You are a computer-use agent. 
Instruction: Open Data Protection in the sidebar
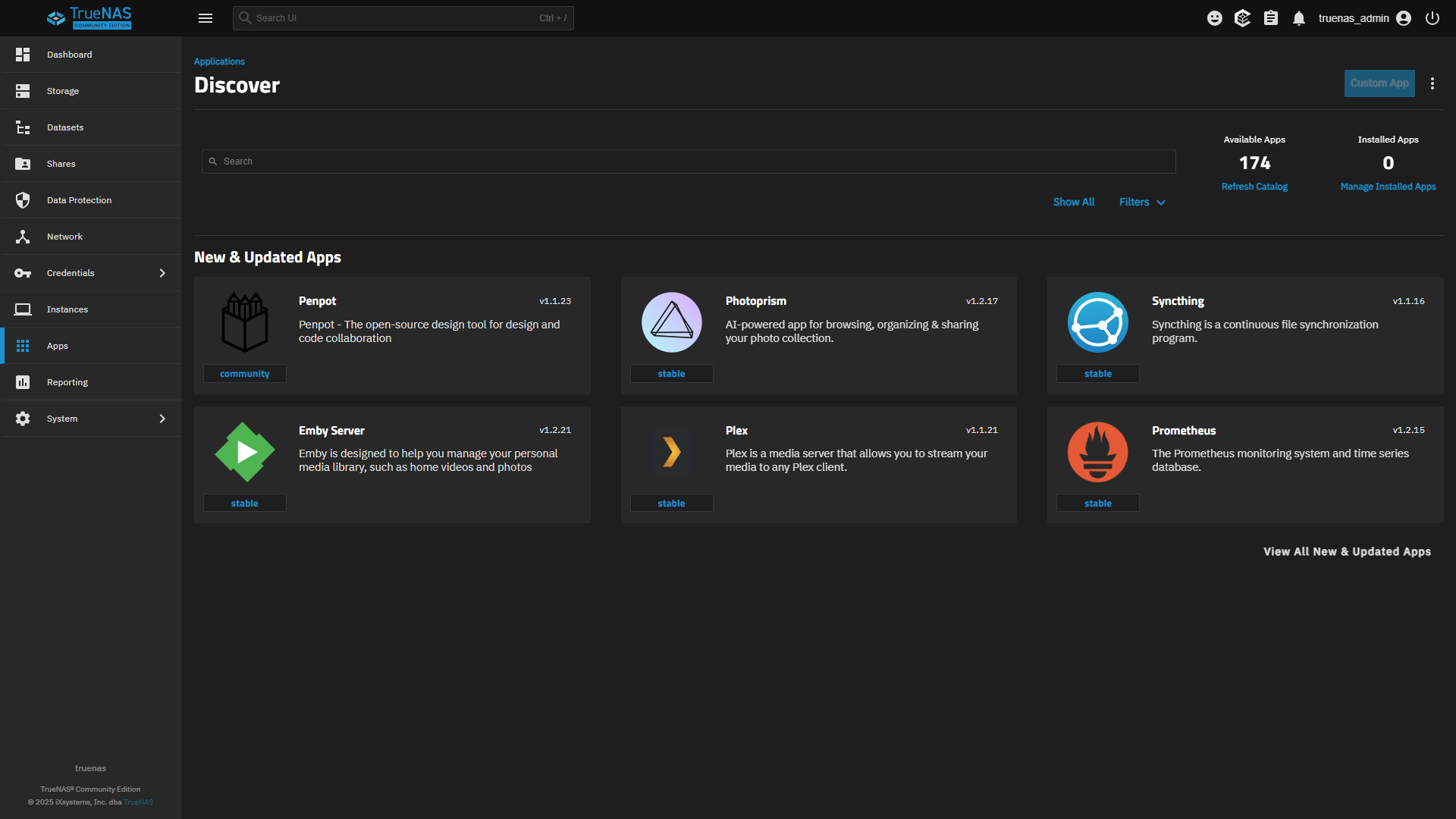coord(79,200)
